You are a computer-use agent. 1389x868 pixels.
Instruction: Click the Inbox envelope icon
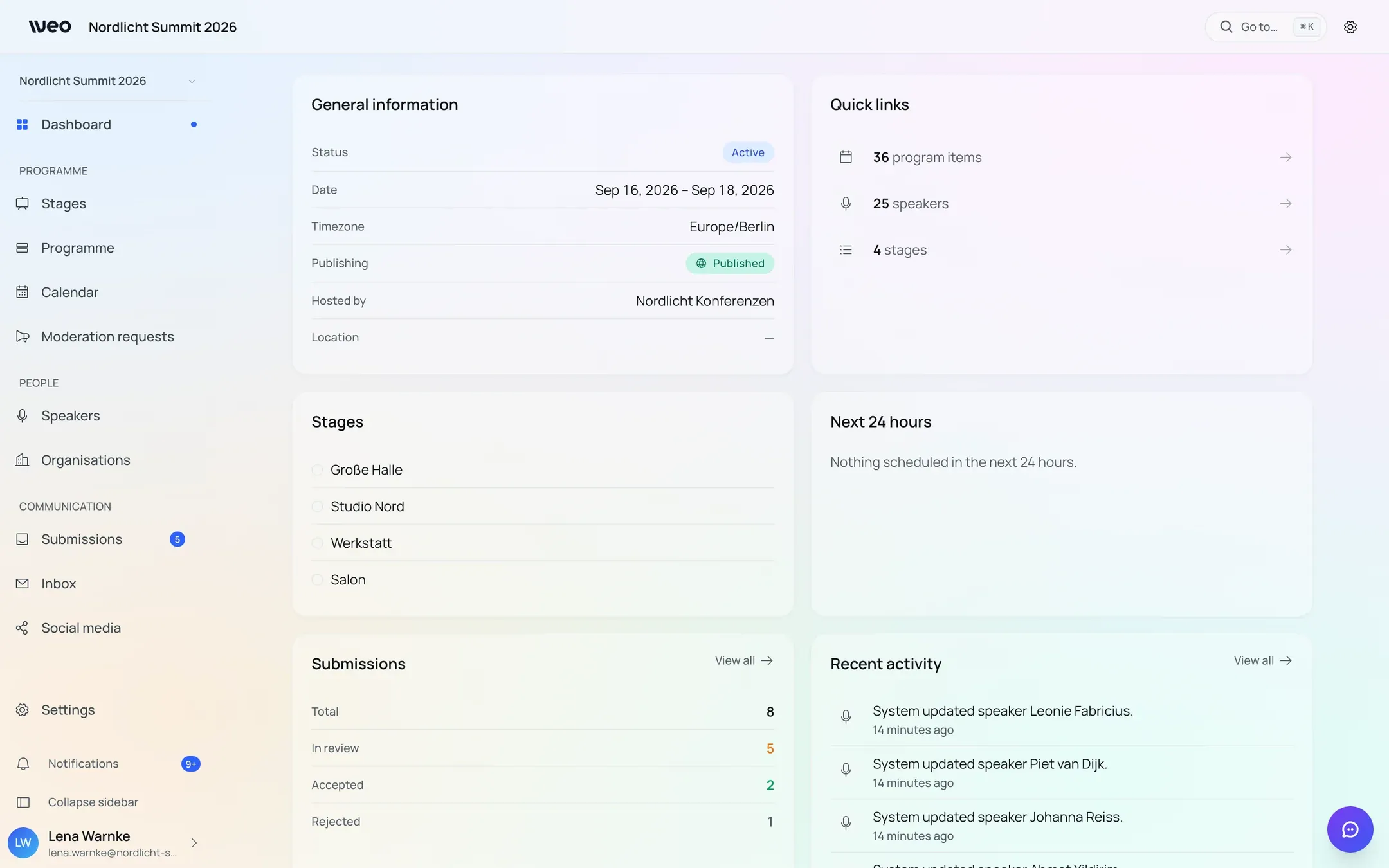pos(23,584)
